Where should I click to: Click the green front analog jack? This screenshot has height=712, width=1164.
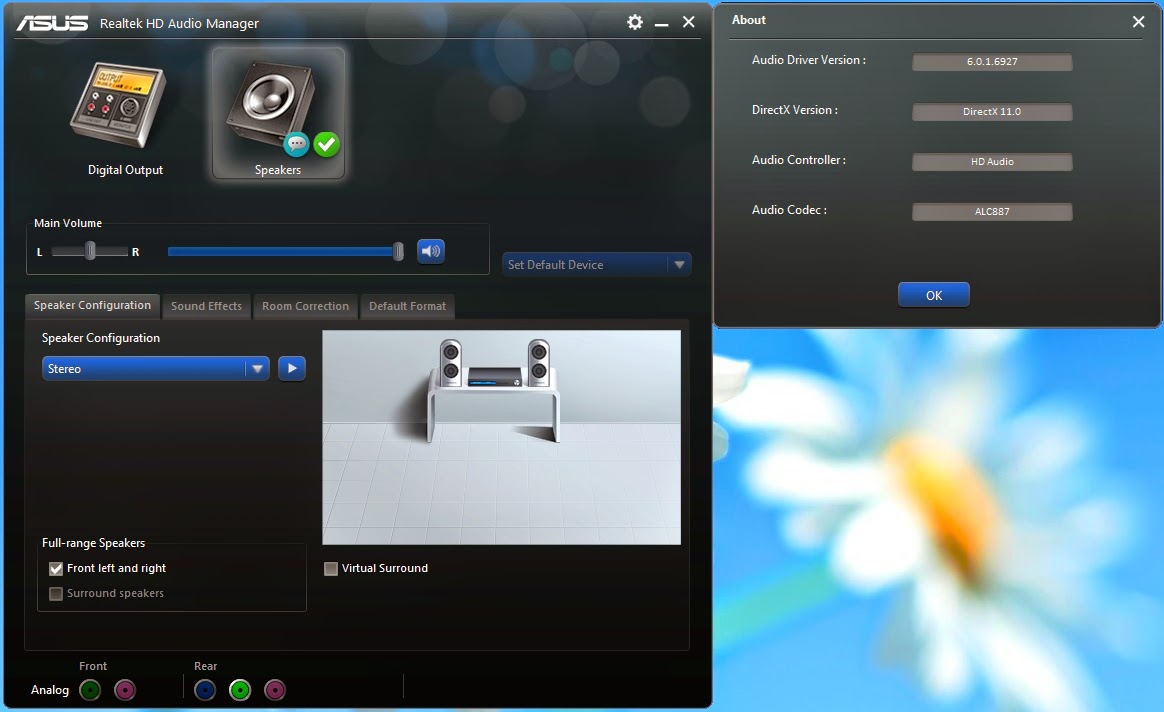point(90,690)
